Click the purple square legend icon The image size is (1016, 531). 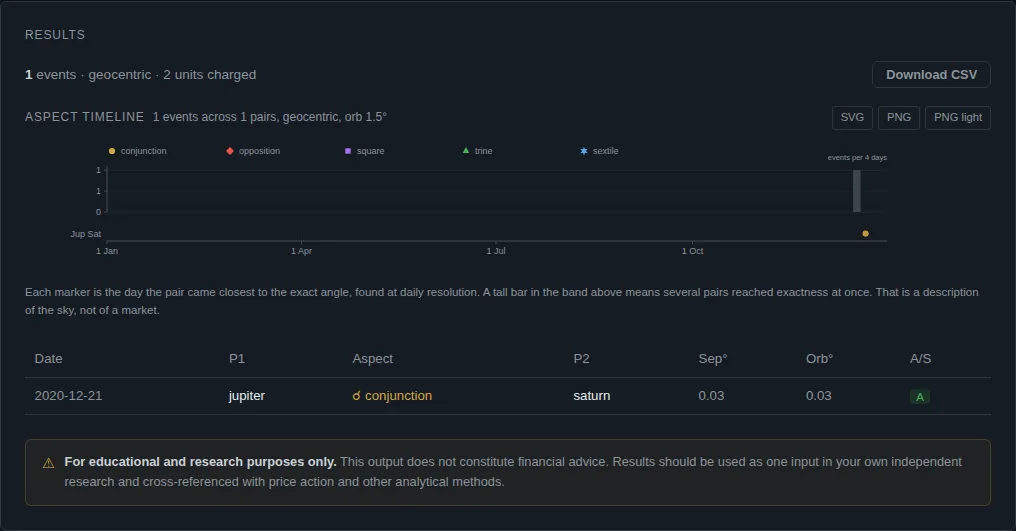(x=348, y=151)
